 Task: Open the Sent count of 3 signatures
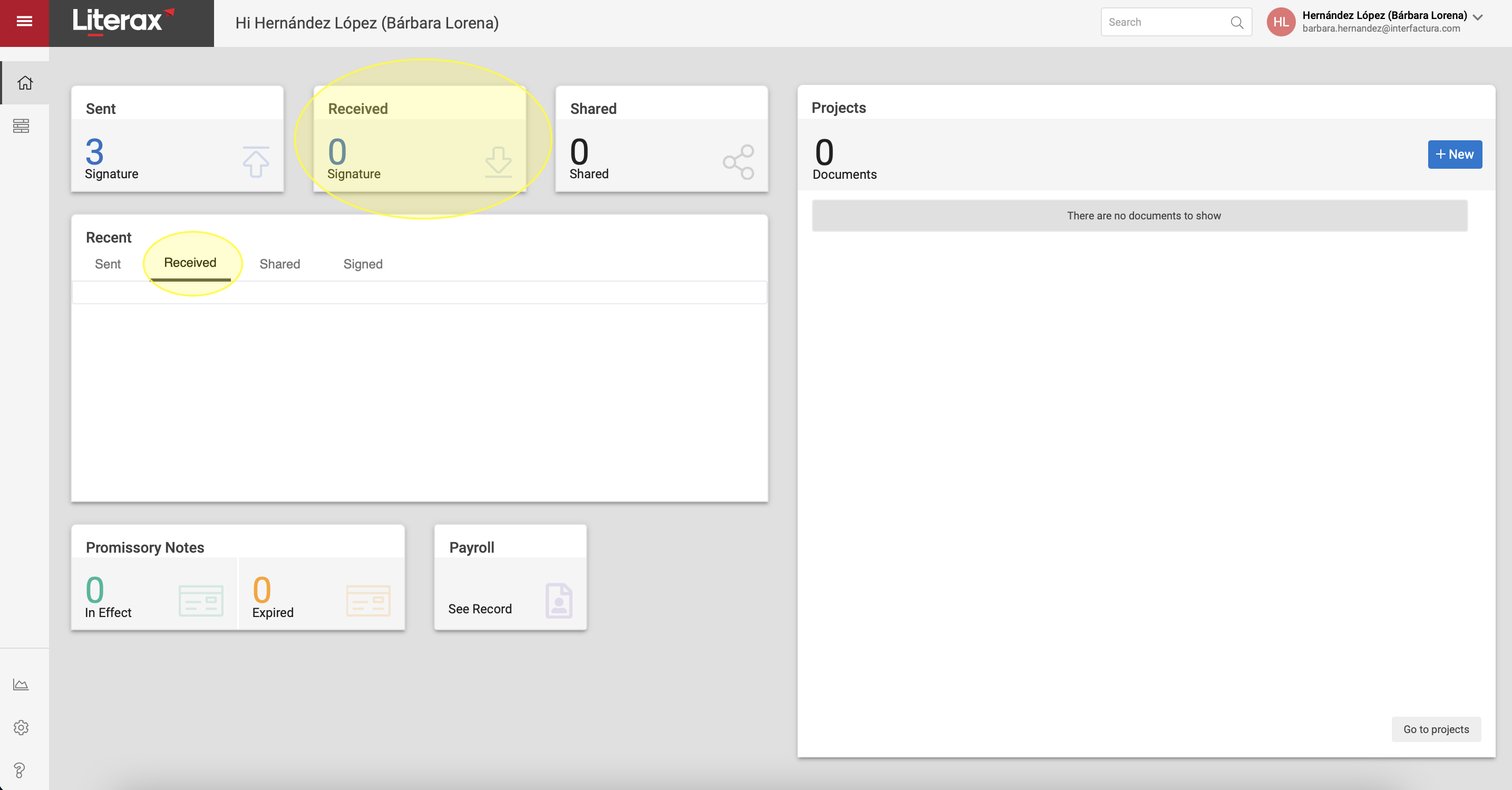pyautogui.click(x=94, y=151)
